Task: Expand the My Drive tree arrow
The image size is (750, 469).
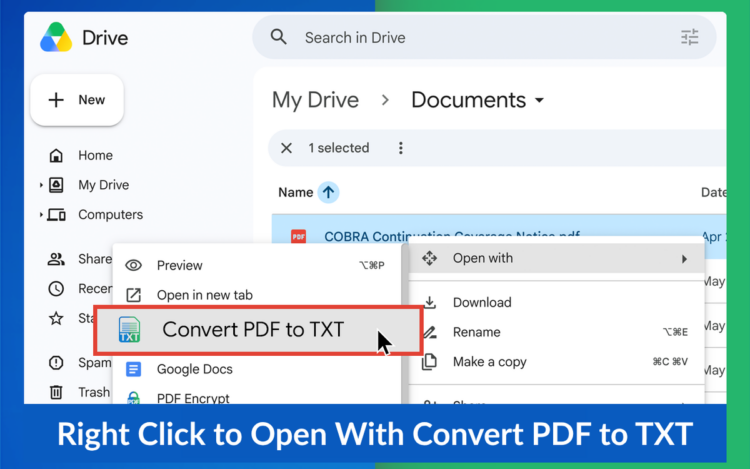Action: pos(41,185)
